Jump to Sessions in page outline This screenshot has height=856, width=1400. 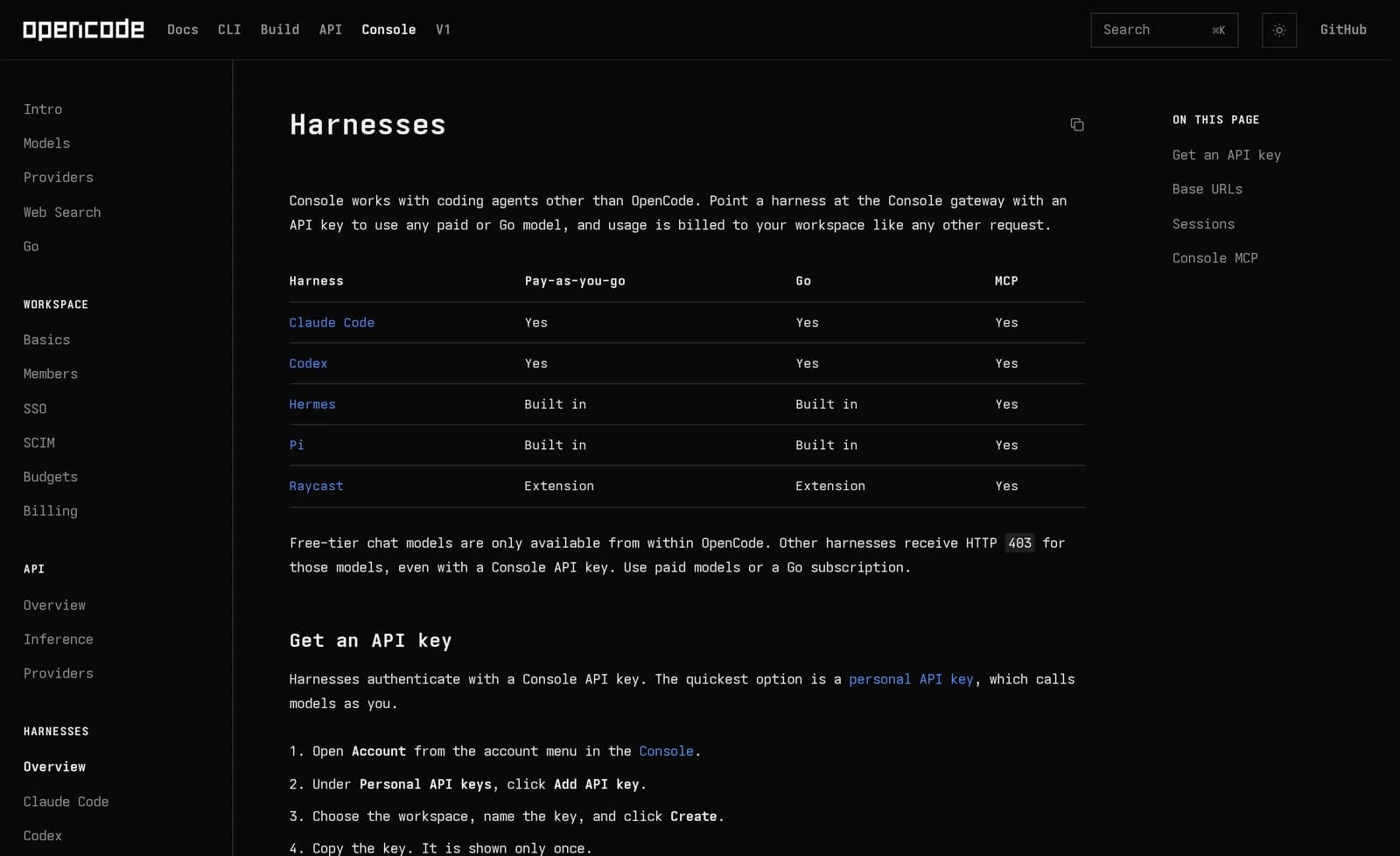[x=1204, y=224]
